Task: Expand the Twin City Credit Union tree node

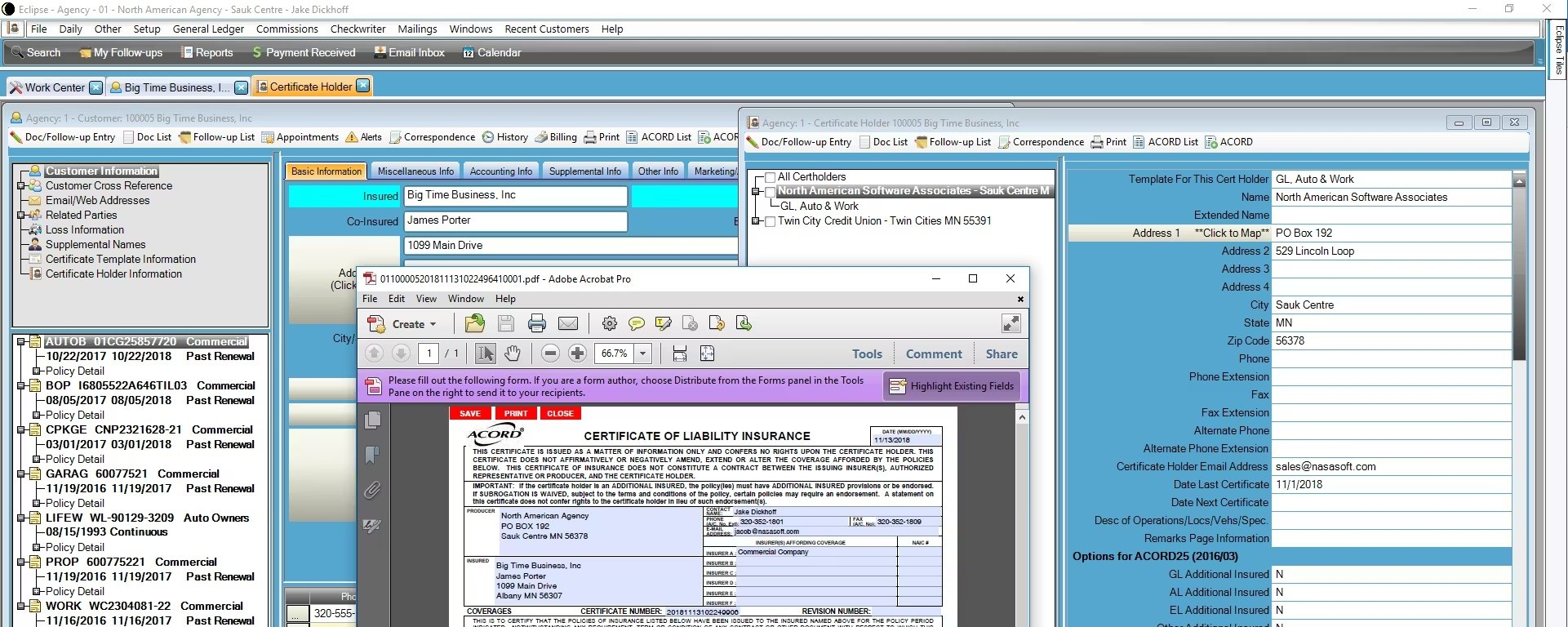Action: 756,221
